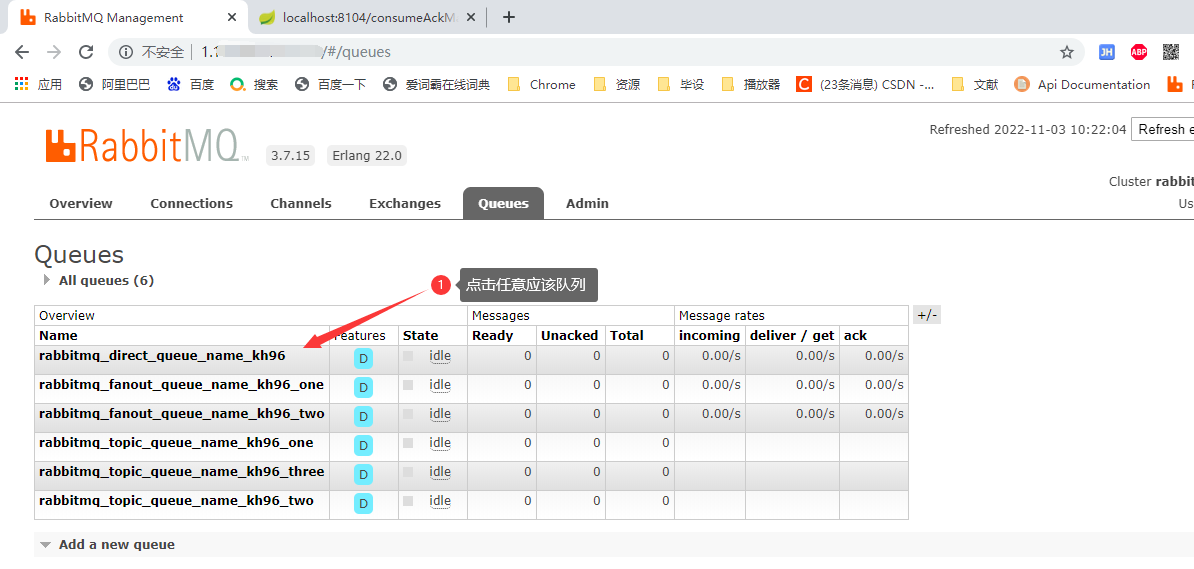The width and height of the screenshot is (1194, 569).
Task: Open queue rabbitmq_topic_queue_name_kh96_one
Action: point(176,443)
